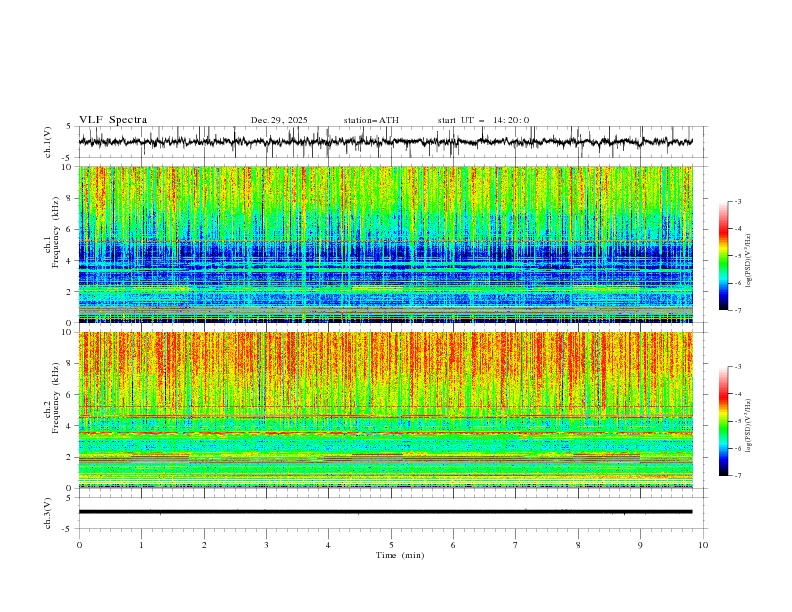Click the 'start UT = 14:20:0' text
Image resolution: width=792 pixels, height=612 pixels.
click(x=483, y=120)
